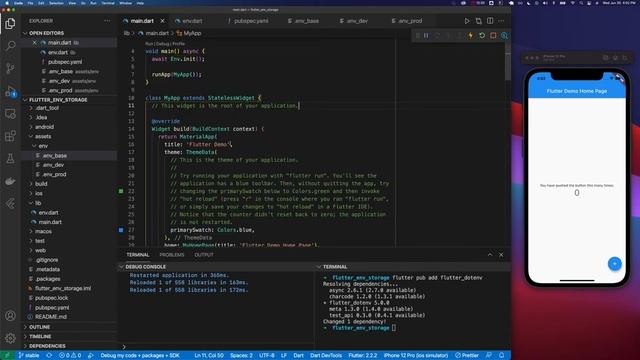
Task: Collapse the OPEN EDITORS section
Action: (x=46, y=33)
